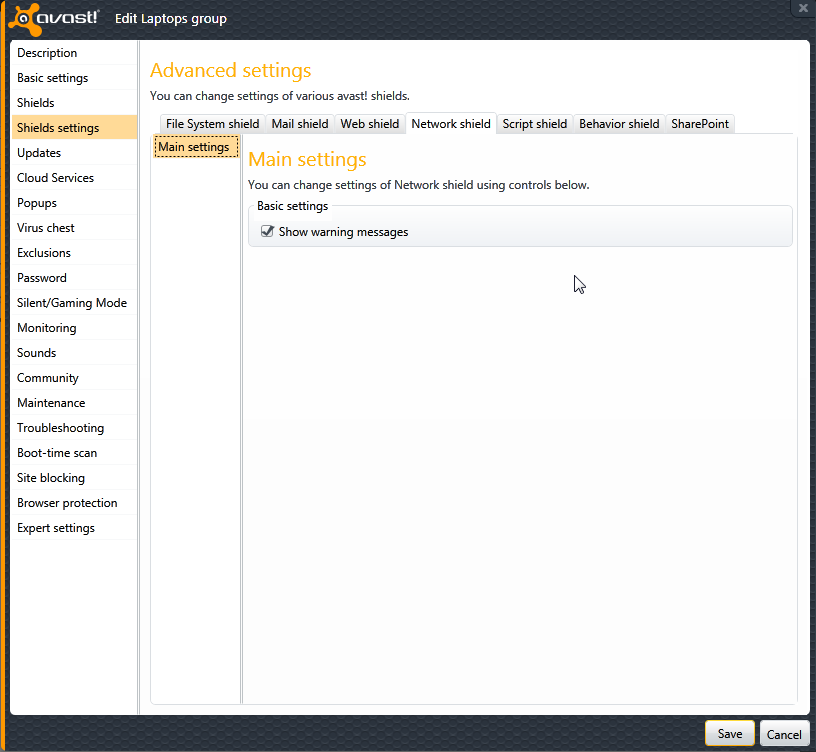Click the Basic settings group label
Image resolution: width=816 pixels, height=752 pixels.
pyautogui.click(x=292, y=206)
